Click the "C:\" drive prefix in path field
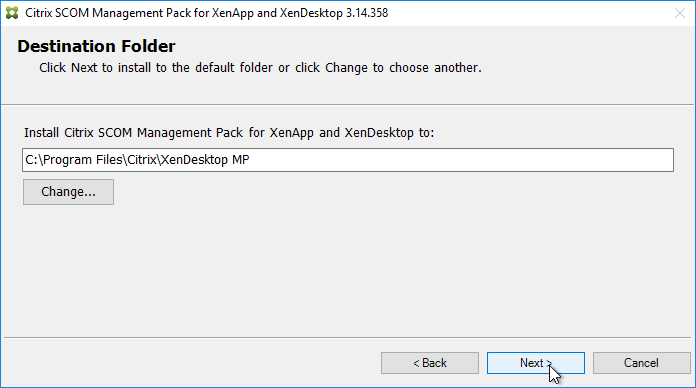696x388 pixels. pyautogui.click(x=33, y=160)
